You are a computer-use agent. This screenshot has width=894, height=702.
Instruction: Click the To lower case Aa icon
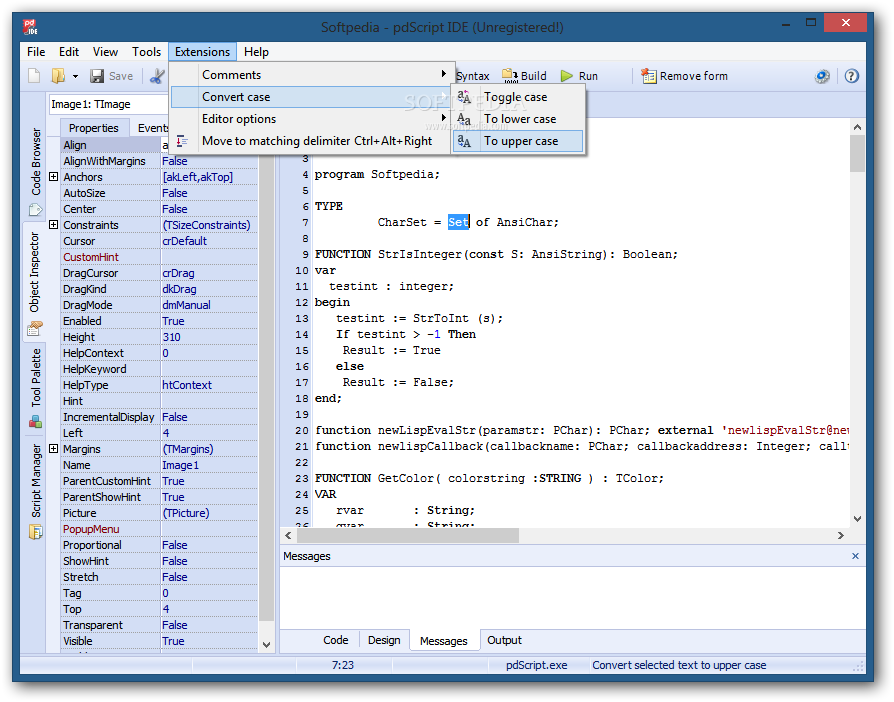pos(464,119)
